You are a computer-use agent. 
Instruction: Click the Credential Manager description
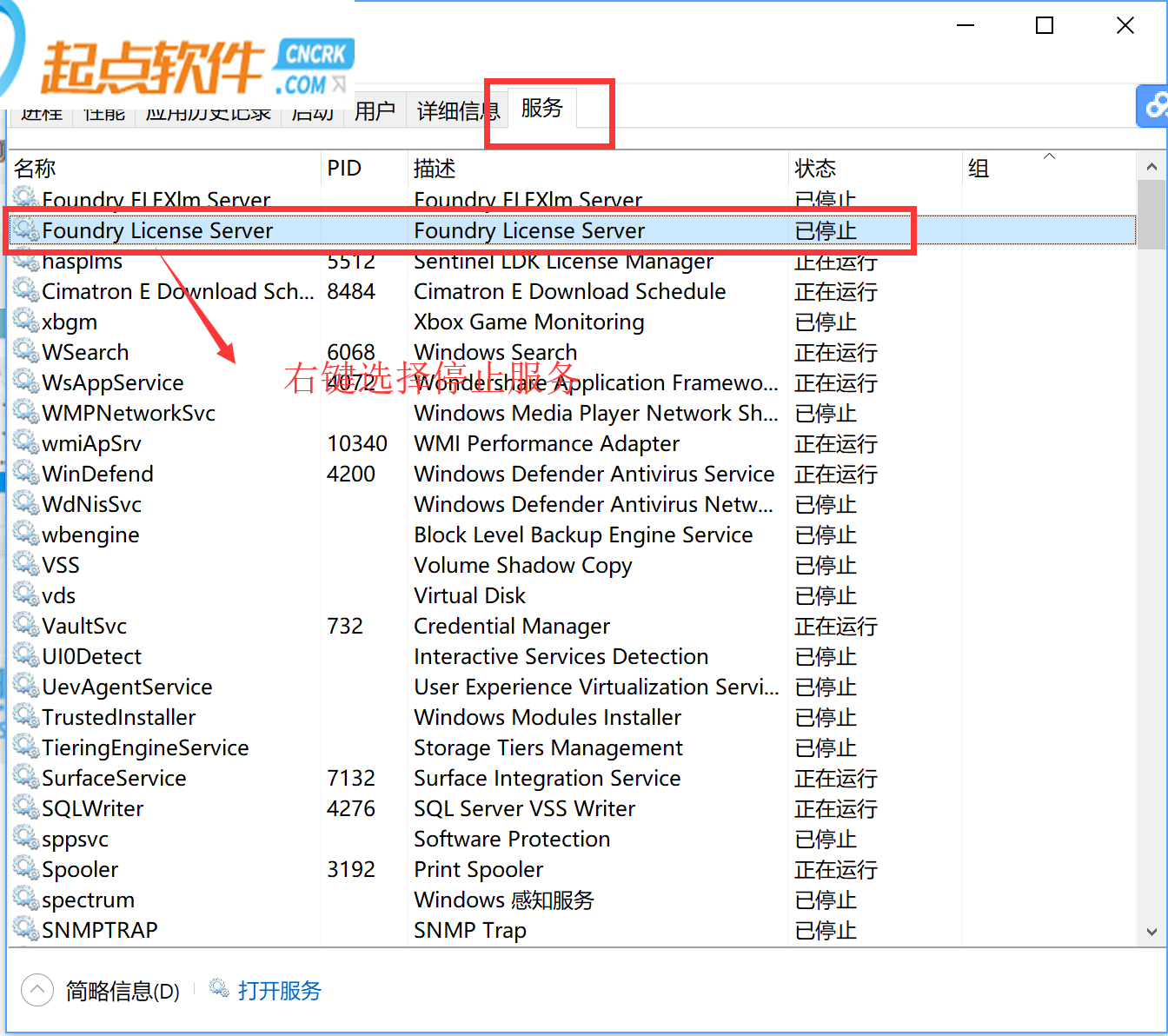(x=512, y=626)
